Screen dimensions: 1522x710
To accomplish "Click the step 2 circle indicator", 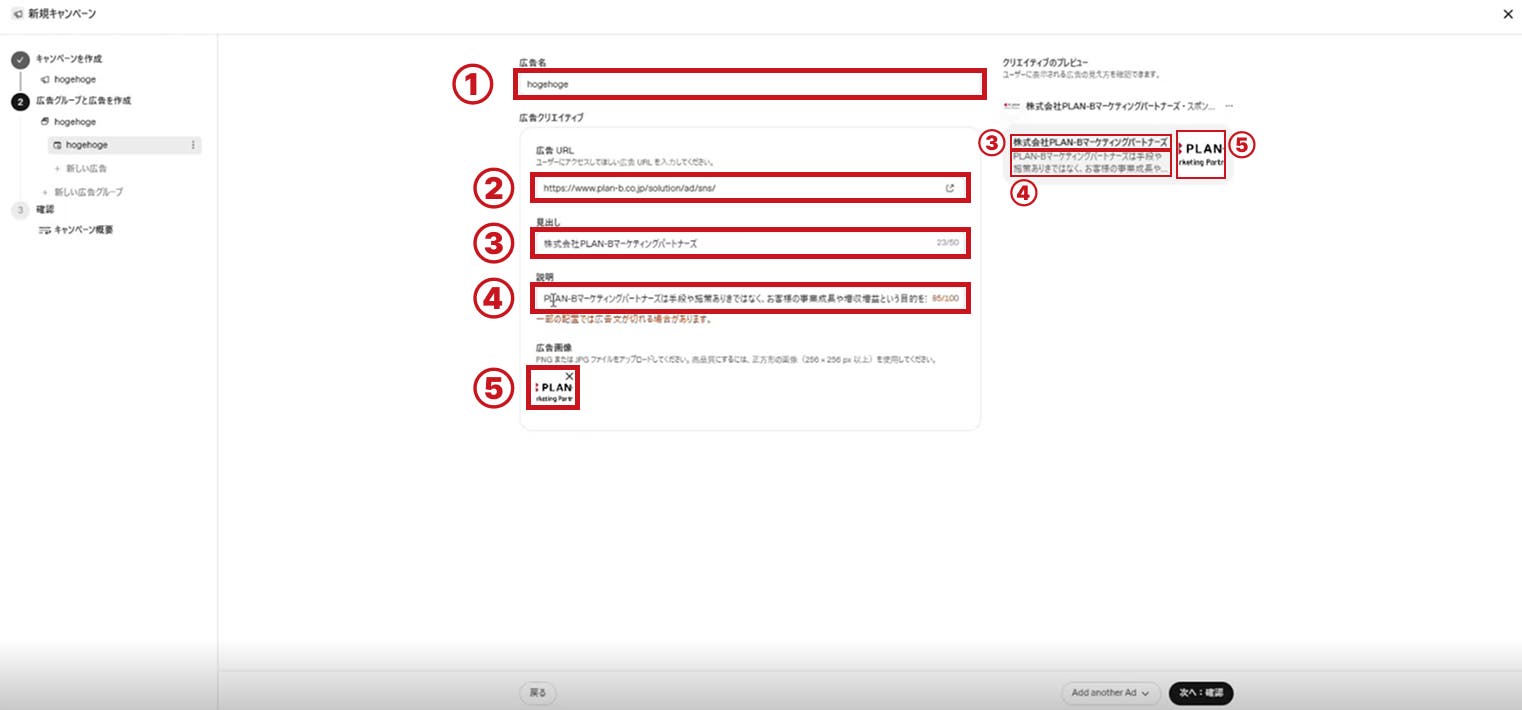I will 20,101.
